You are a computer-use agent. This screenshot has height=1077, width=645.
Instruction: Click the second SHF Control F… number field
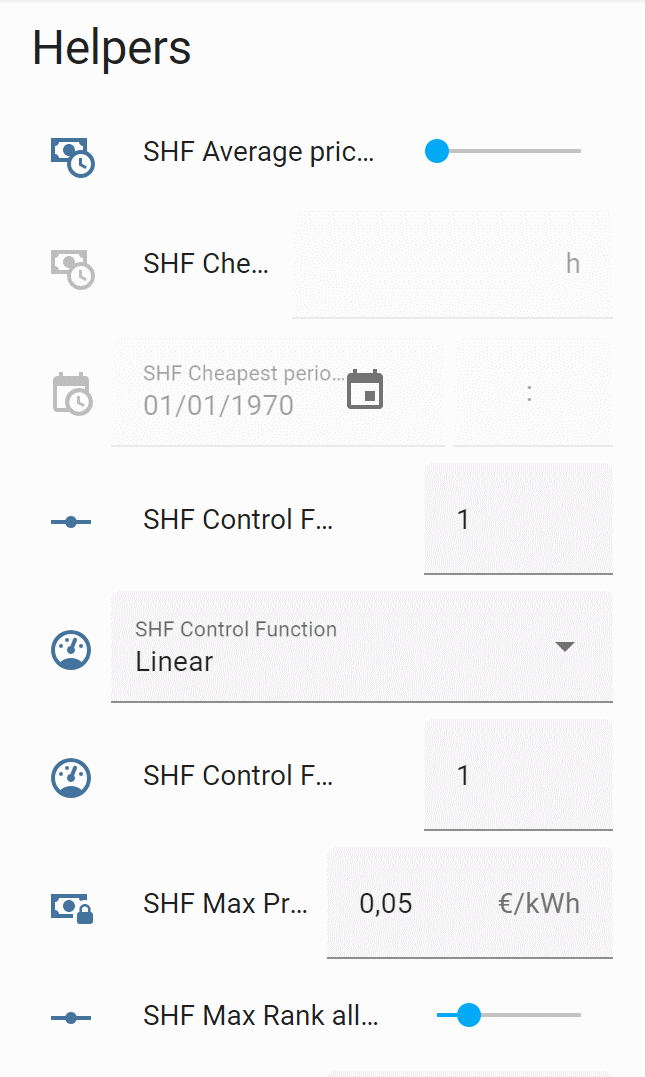(517, 776)
